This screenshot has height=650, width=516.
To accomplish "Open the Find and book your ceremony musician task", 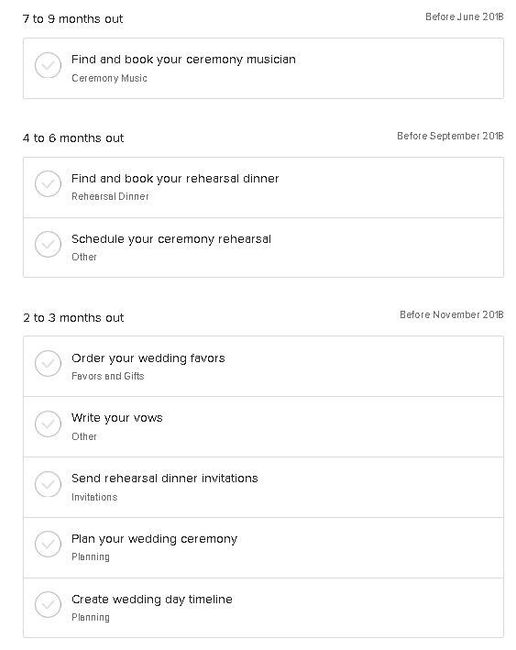I will [183, 60].
